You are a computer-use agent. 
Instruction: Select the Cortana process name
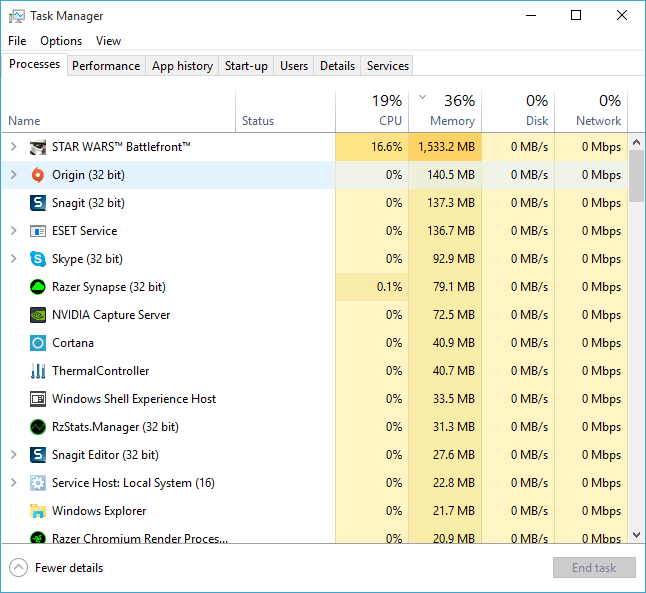[x=73, y=343]
